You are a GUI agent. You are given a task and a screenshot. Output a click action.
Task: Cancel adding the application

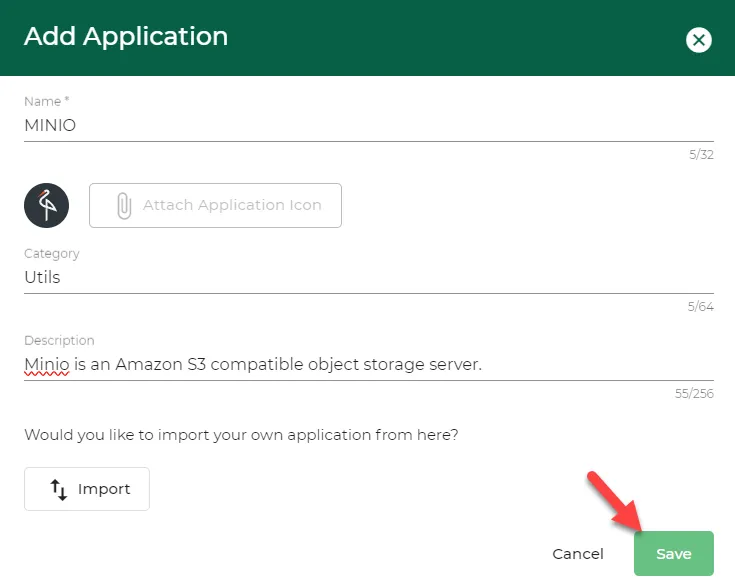point(578,554)
